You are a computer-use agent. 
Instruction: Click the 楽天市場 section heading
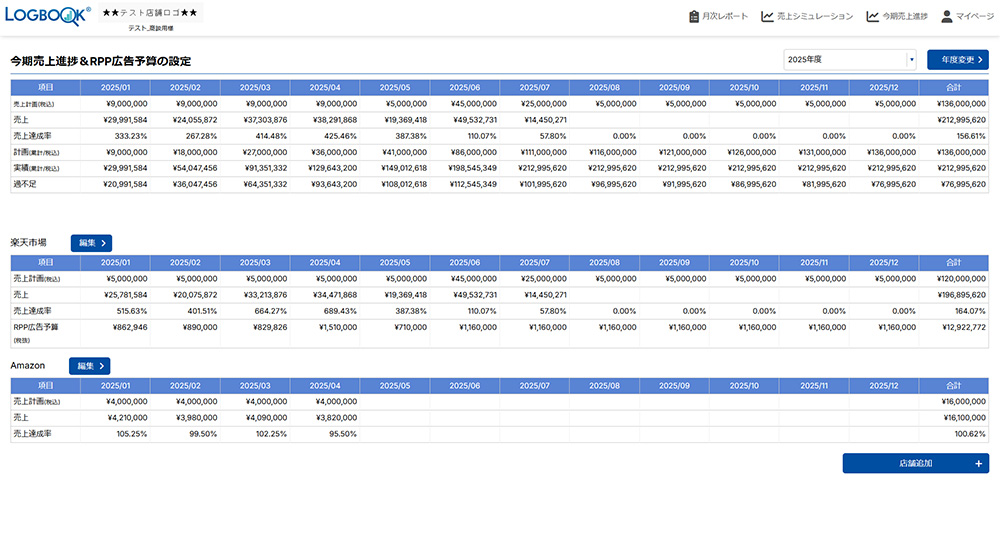point(29,242)
